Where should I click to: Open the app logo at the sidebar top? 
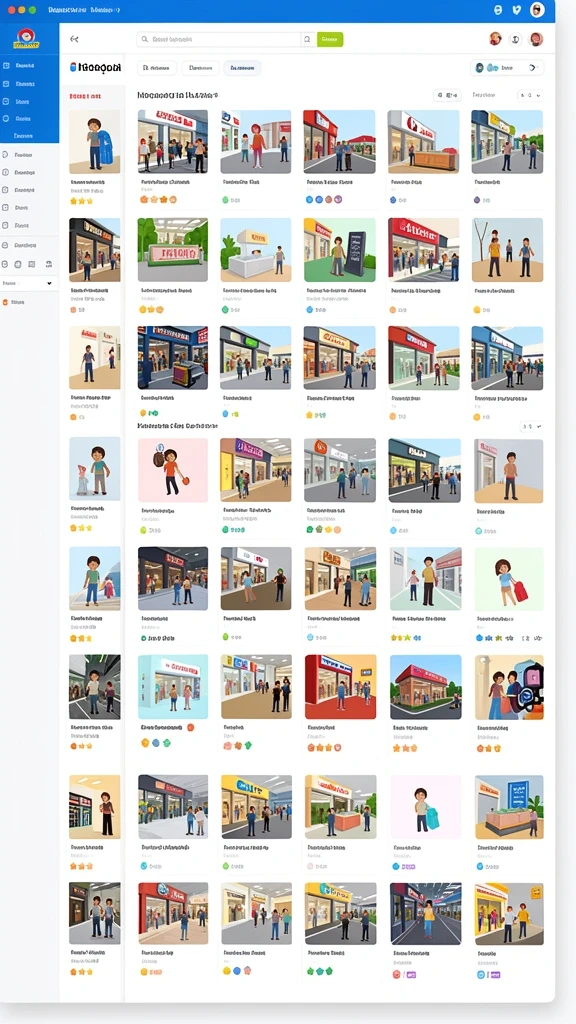(26, 39)
